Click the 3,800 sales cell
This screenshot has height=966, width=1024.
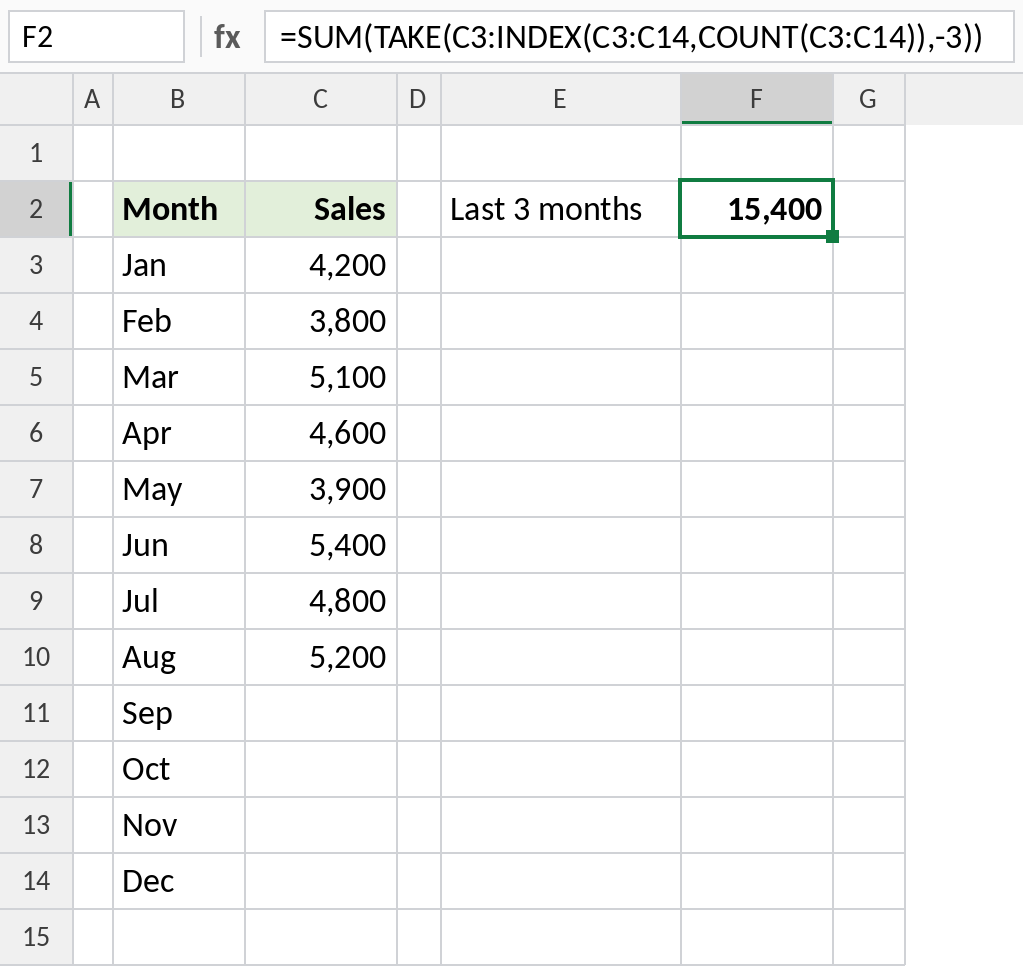coord(321,321)
